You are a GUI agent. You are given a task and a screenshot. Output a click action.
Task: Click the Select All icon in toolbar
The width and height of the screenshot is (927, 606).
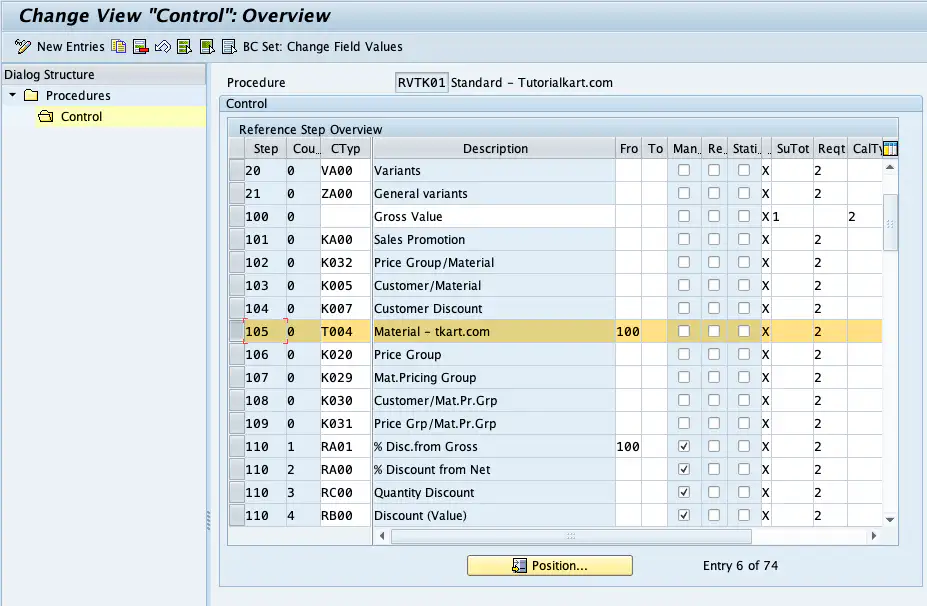pos(184,47)
